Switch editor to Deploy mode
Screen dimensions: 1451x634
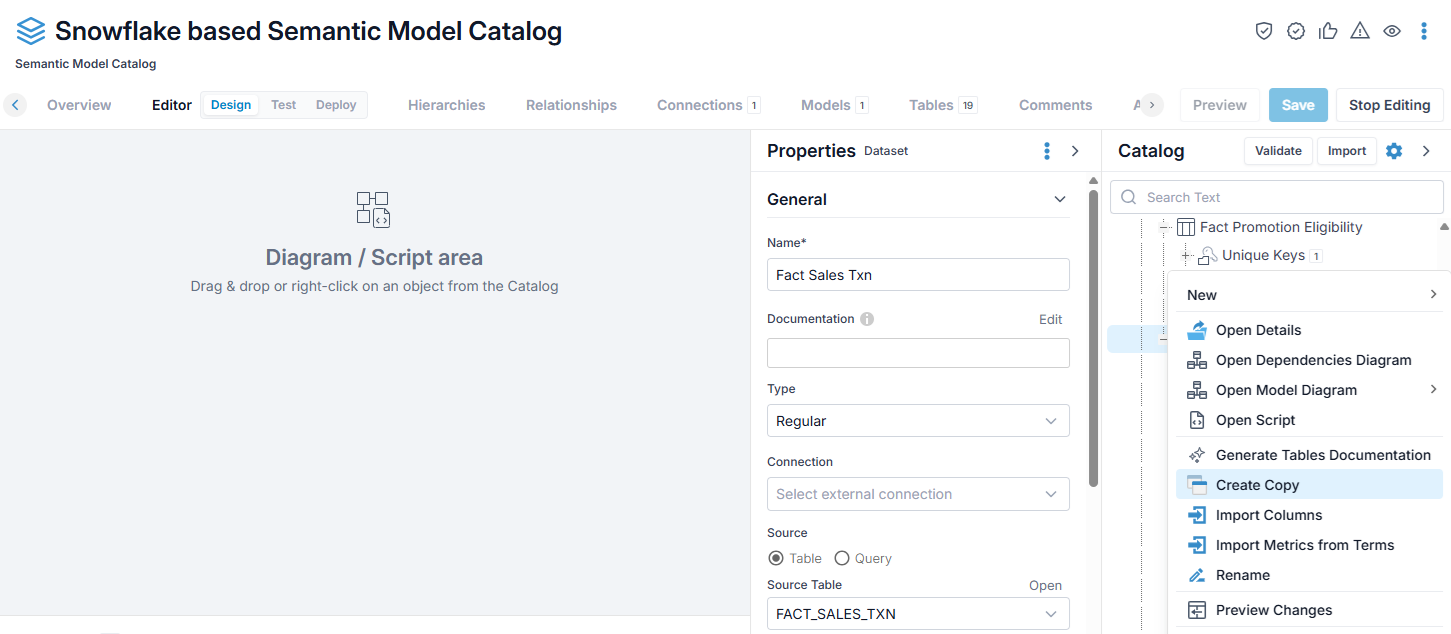(336, 105)
